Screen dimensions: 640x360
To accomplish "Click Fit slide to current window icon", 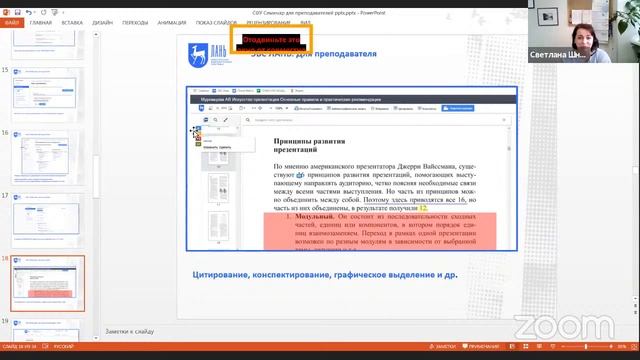I will pyautogui.click(x=634, y=347).
